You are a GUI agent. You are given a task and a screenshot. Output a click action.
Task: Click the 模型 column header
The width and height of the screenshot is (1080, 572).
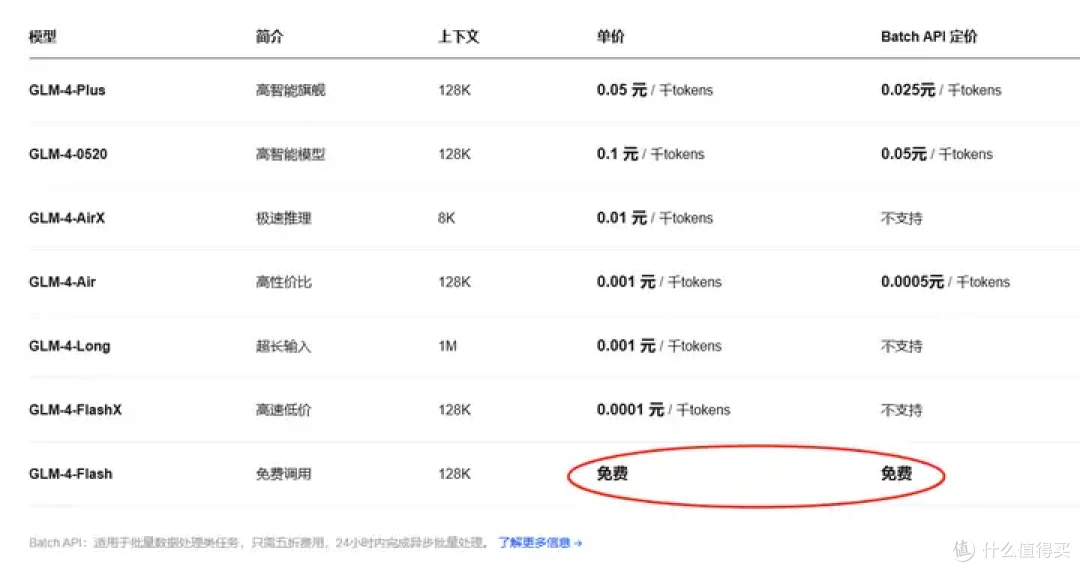pyautogui.click(x=43, y=37)
